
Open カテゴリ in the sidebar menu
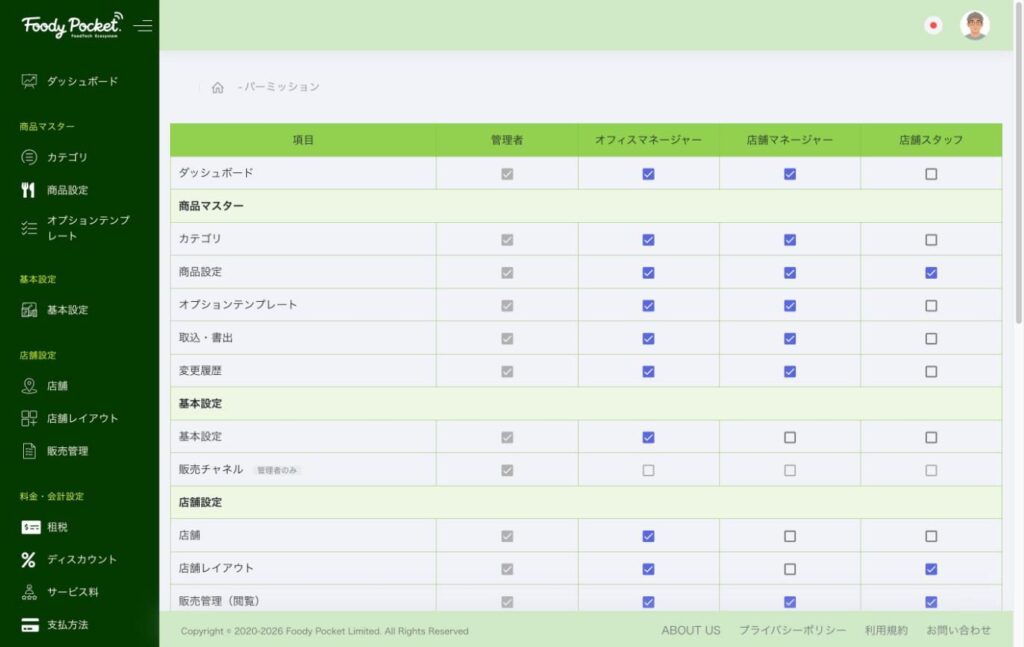point(67,157)
